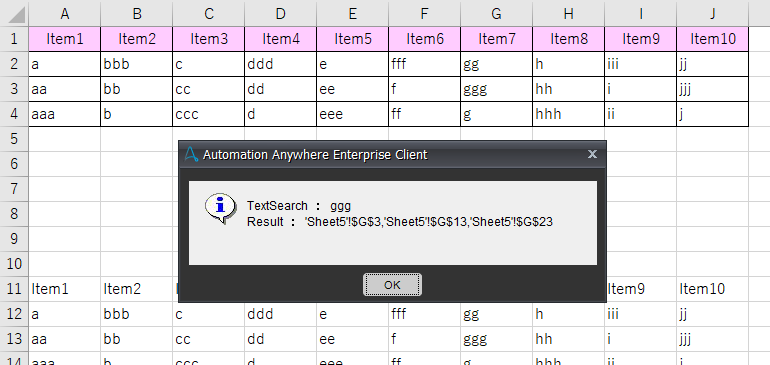The image size is (770, 365).
Task: Close the Automation Anywhere Enterprise Client dialog
Action: [x=592, y=154]
